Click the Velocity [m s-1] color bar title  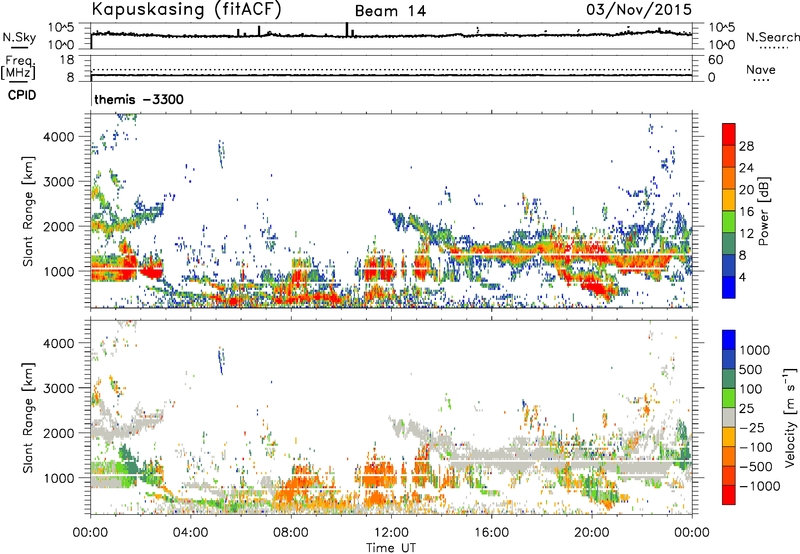(x=790, y=418)
